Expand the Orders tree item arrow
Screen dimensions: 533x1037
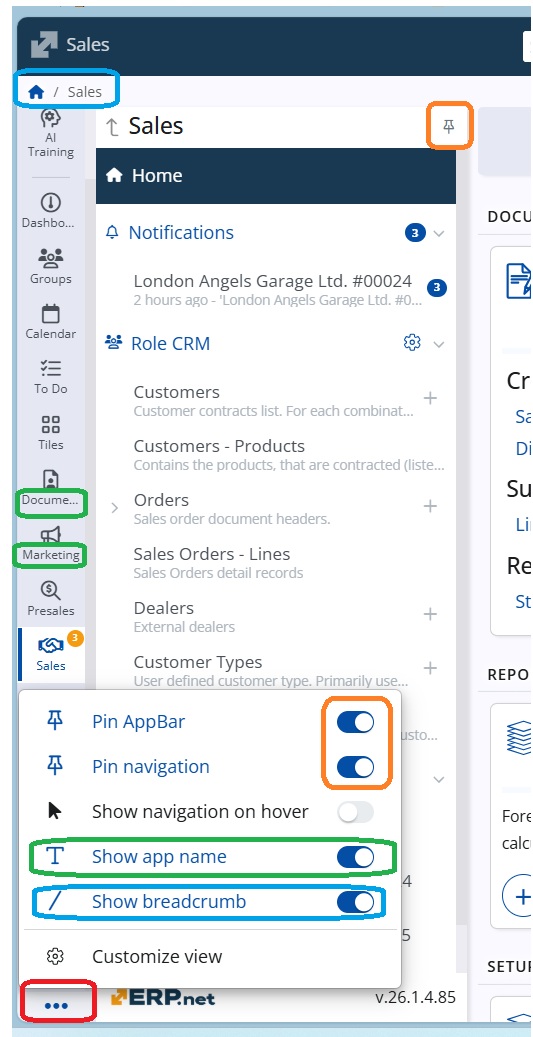coord(114,508)
